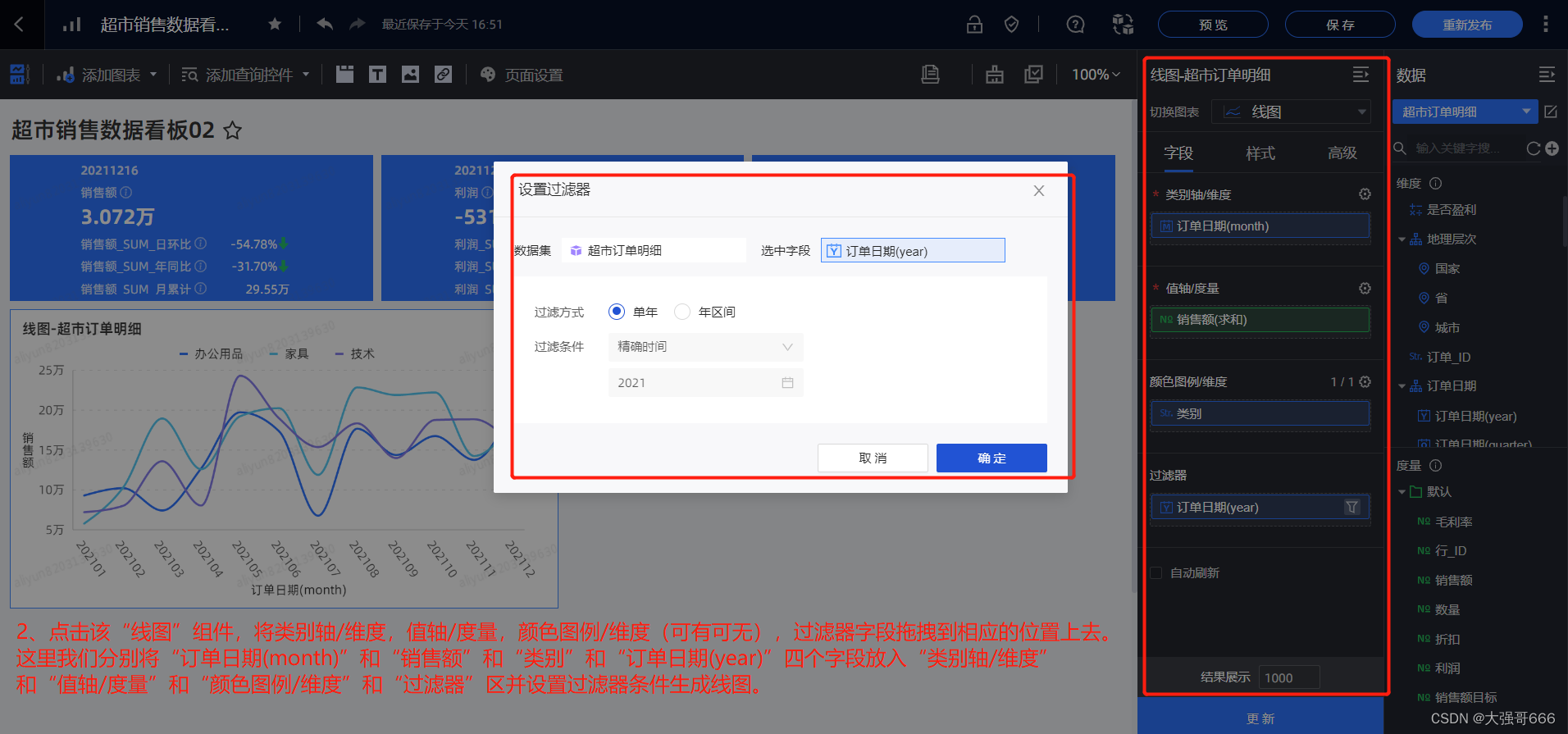Open the 切换图表 线图 dropdown
Viewport: 1568px width, 734px height.
click(1291, 112)
